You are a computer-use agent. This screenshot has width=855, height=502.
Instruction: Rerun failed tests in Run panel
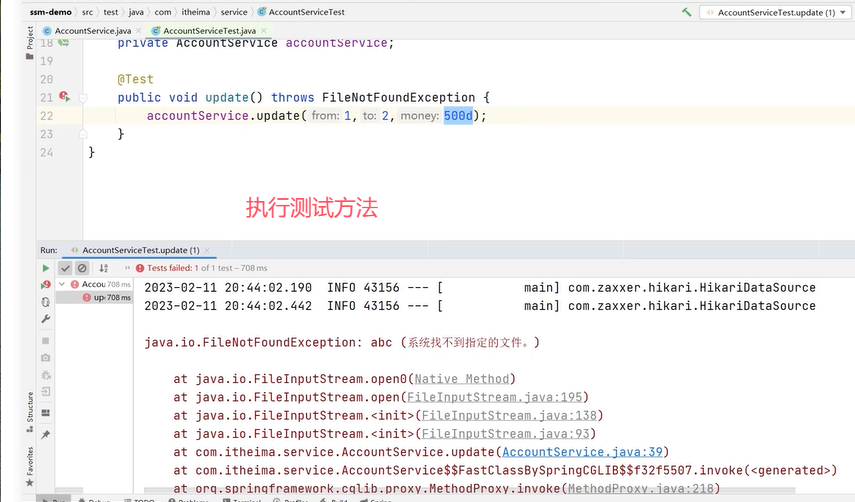click(x=46, y=285)
